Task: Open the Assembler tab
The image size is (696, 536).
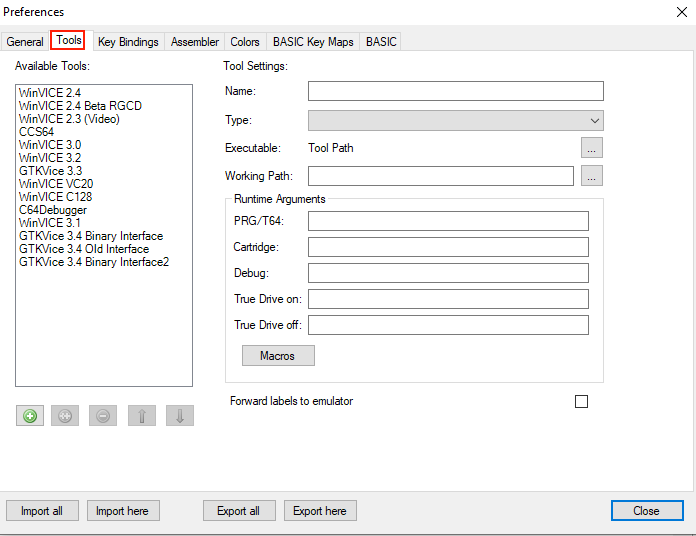Action: (x=195, y=42)
